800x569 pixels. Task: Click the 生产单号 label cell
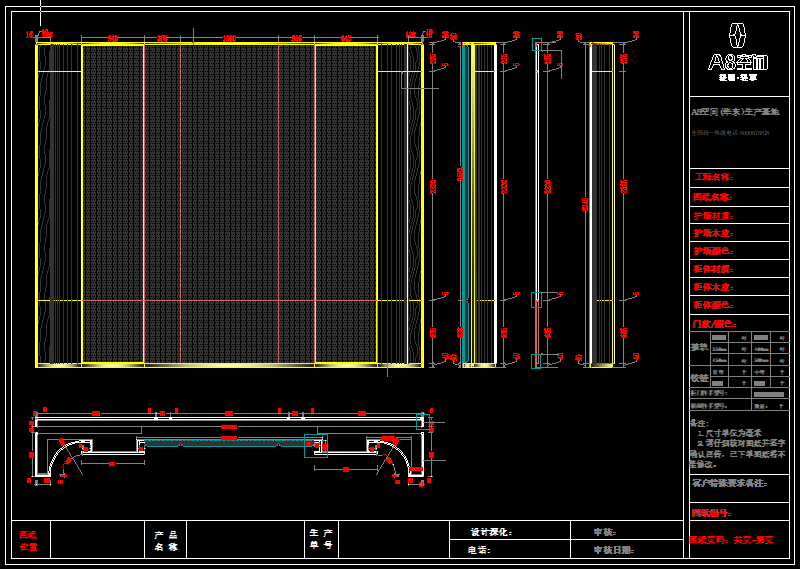click(320, 541)
